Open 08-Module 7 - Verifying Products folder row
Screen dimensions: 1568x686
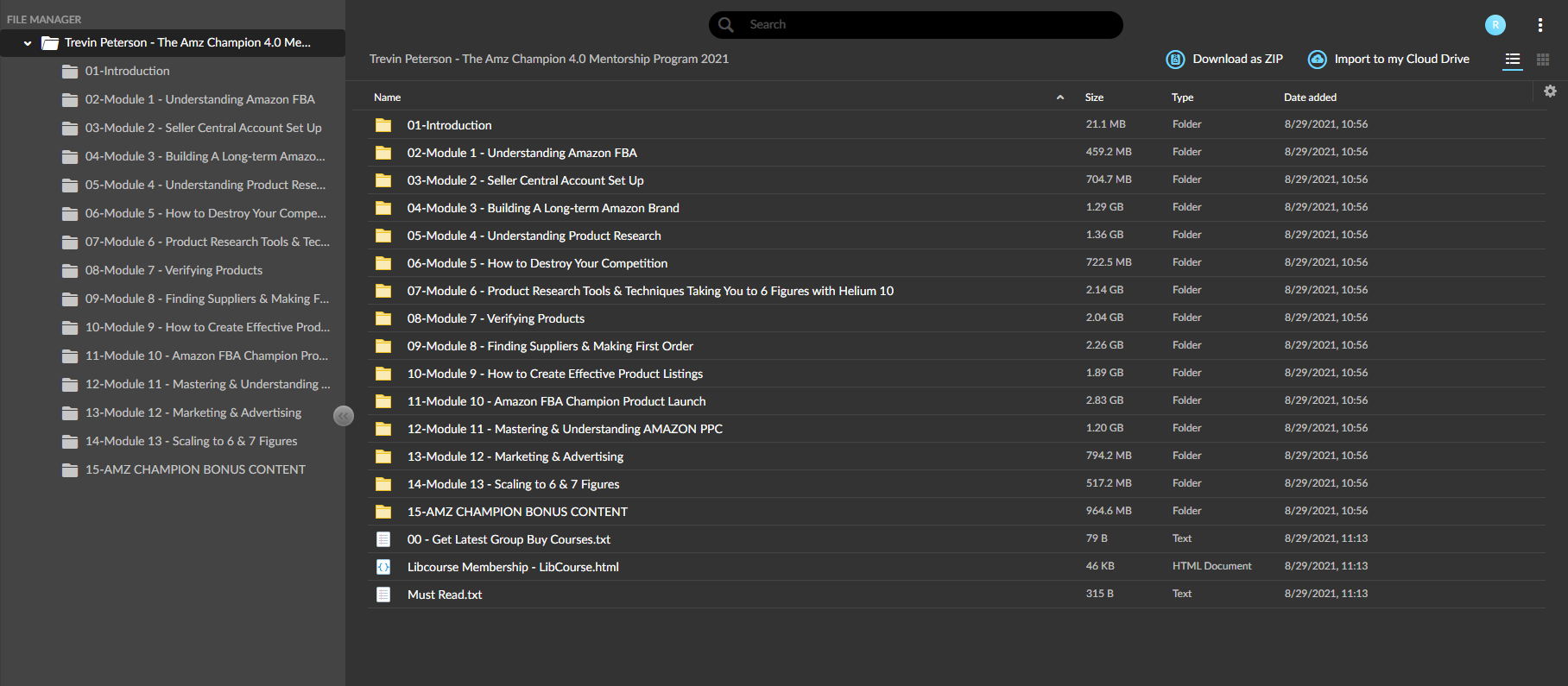[x=957, y=318]
